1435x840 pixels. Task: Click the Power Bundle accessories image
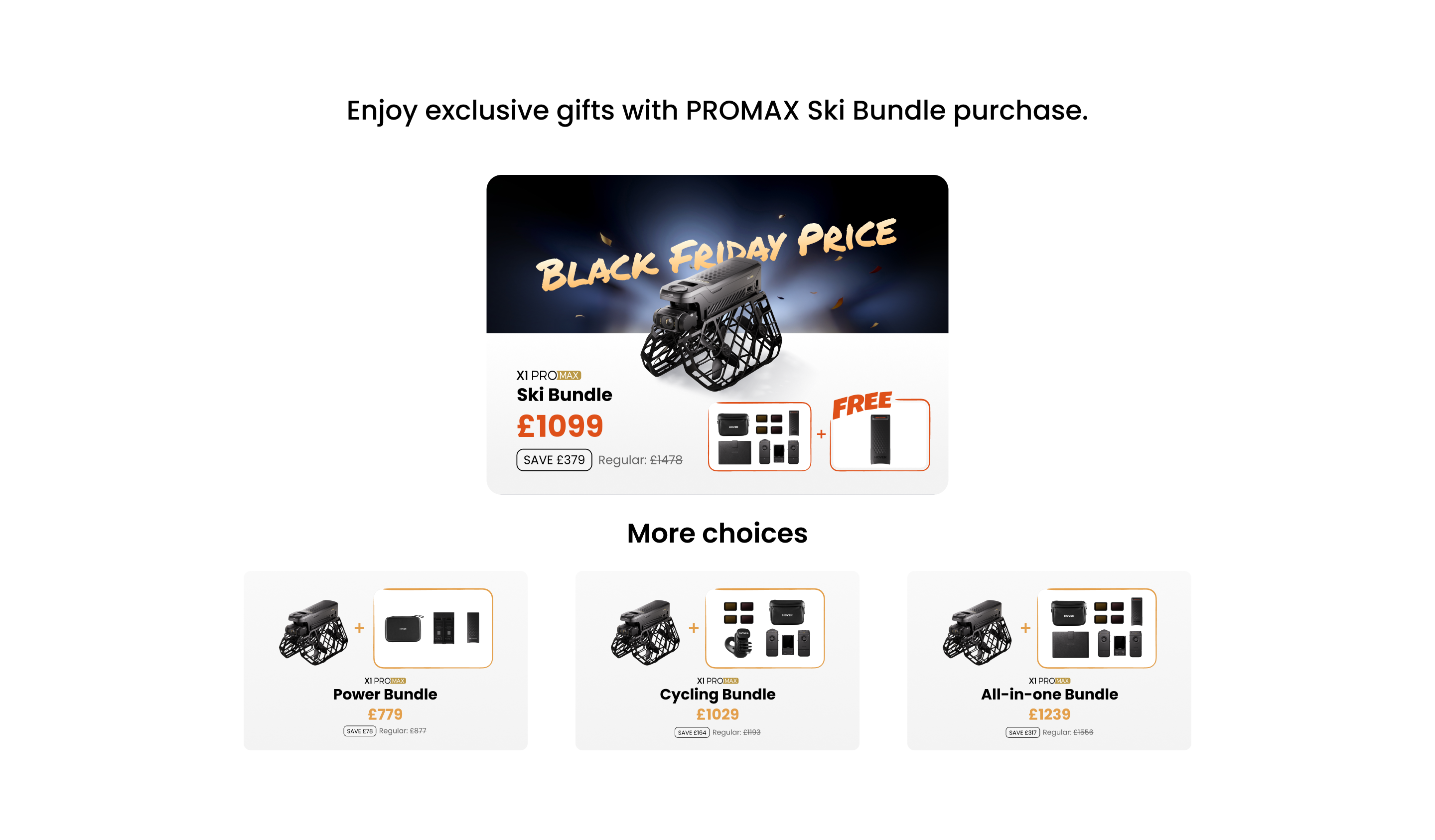(433, 628)
